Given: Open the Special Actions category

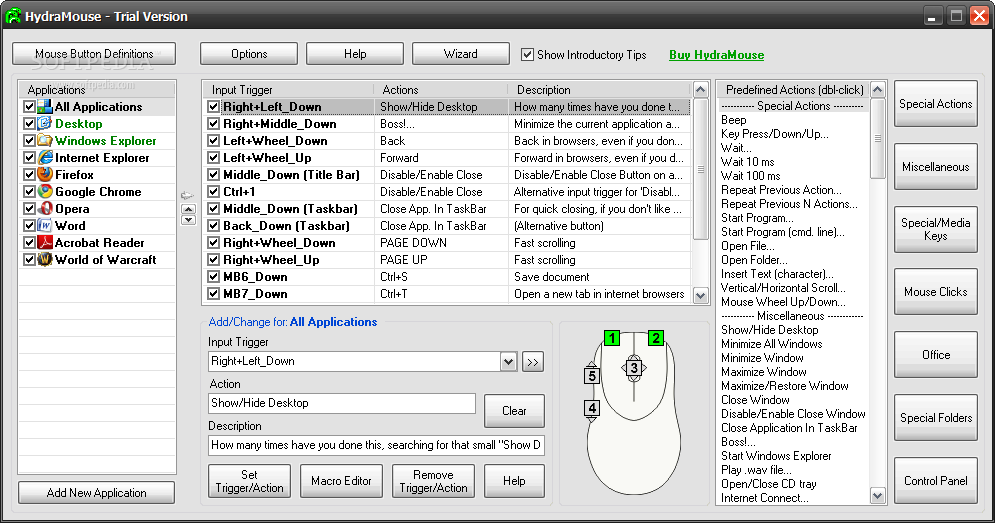Looking at the screenshot, I should pyautogui.click(x=935, y=103).
